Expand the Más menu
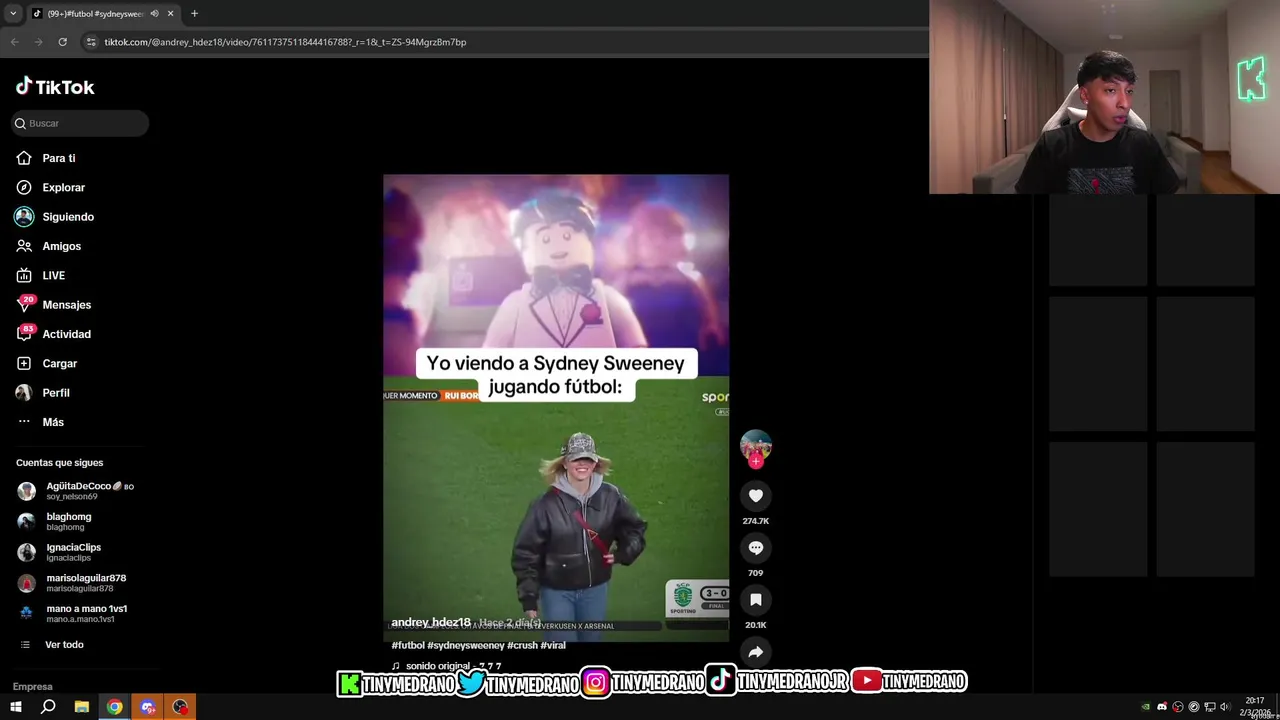The width and height of the screenshot is (1280, 720). [x=53, y=422]
